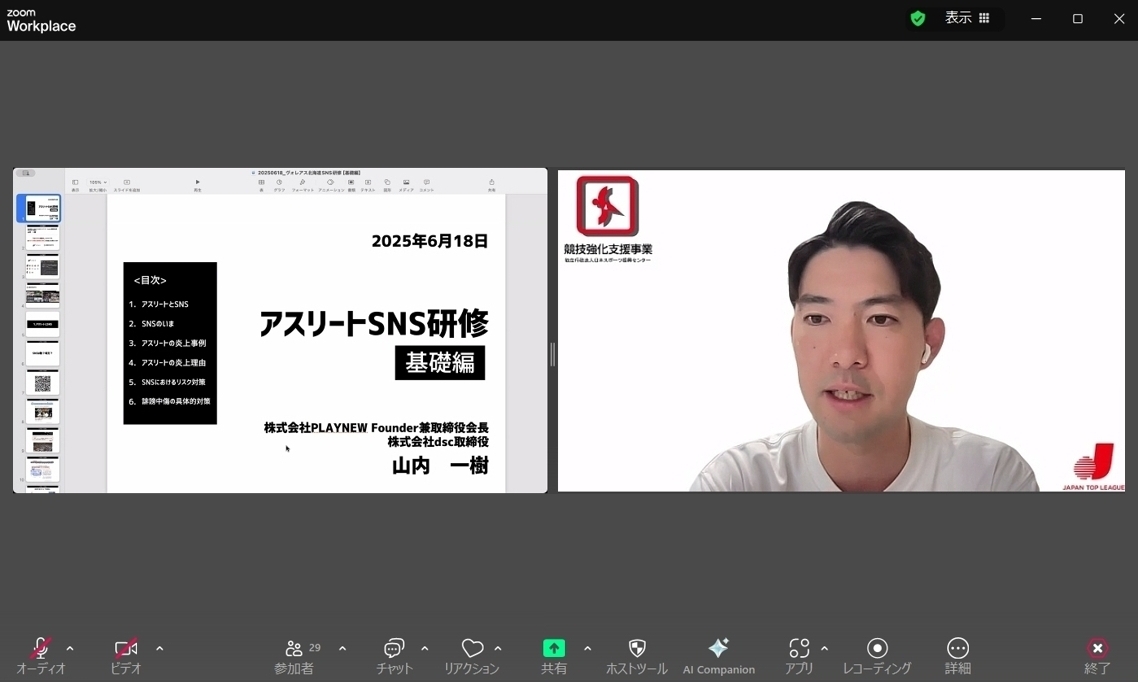This screenshot has height=682, width=1138.
Task: Expand share options chevron beside 共有
Action: (587, 648)
